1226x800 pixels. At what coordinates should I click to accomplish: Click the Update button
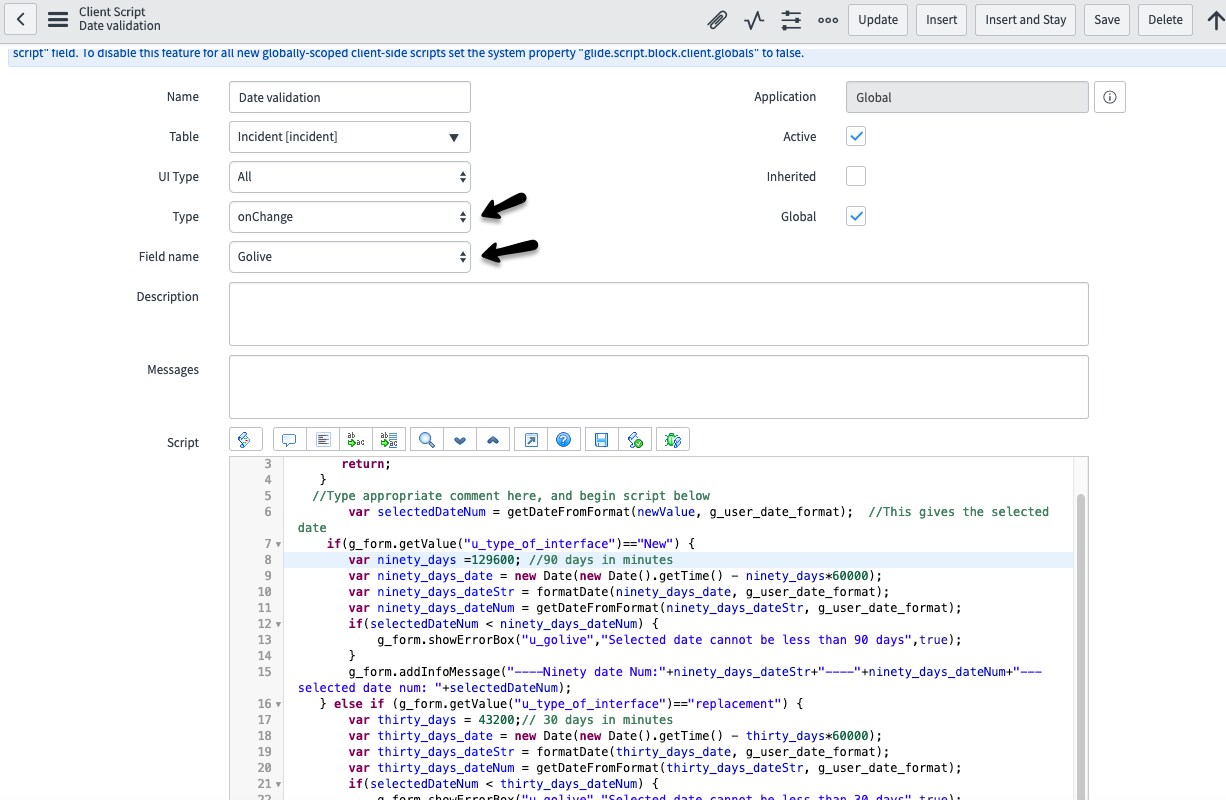point(877,19)
